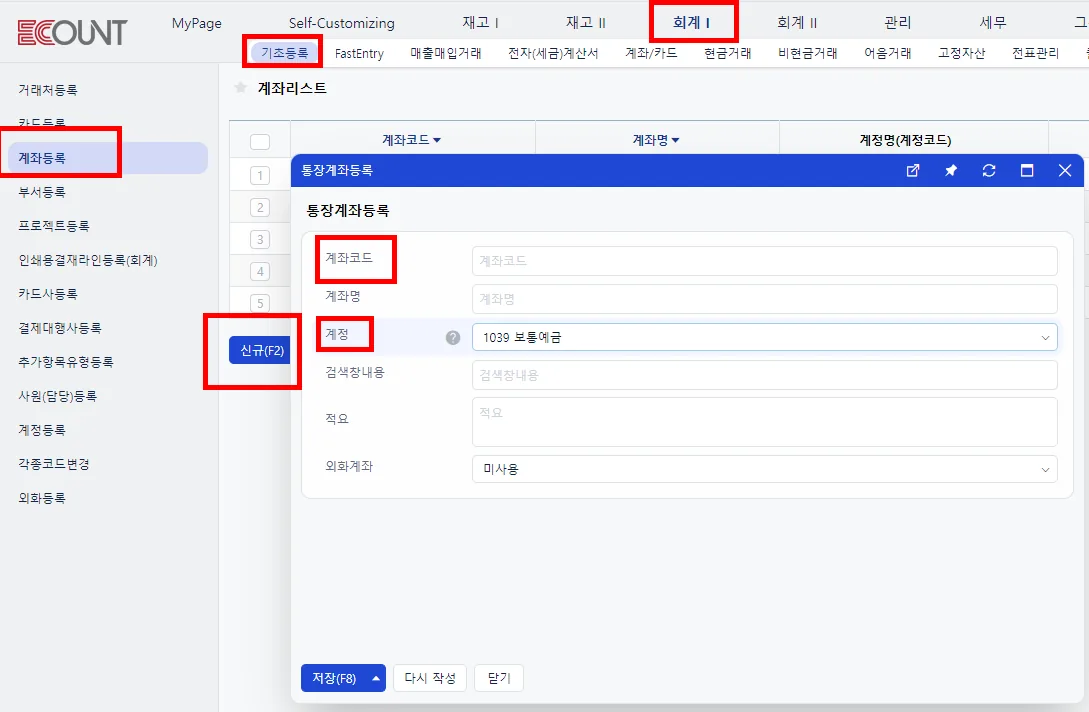The width and height of the screenshot is (1089, 712).
Task: Click the 검색창내용 input field
Action: tap(765, 375)
